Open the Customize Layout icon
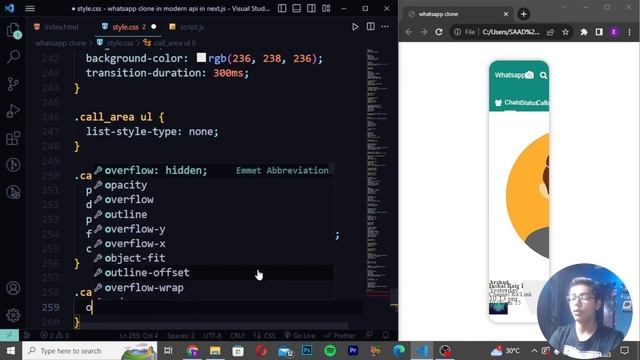The image size is (640, 360). coord(326,8)
